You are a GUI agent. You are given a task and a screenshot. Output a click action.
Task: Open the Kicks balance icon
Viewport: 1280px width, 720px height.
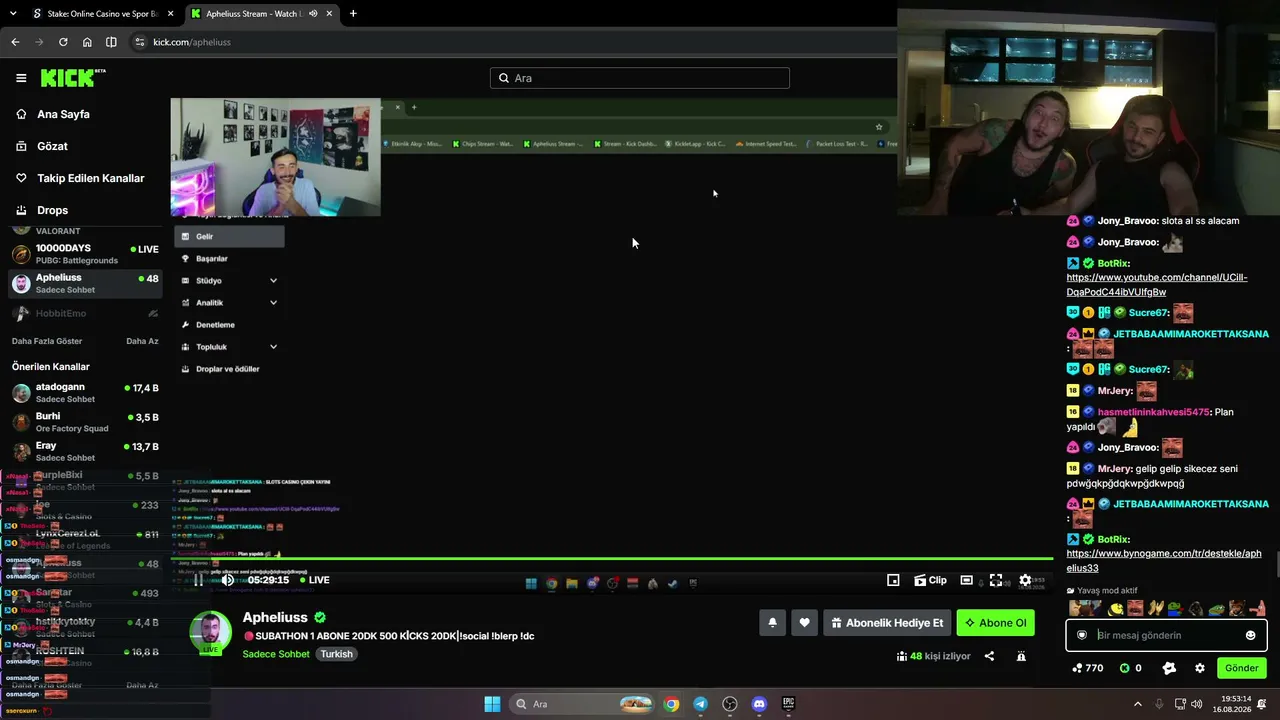(1131, 668)
